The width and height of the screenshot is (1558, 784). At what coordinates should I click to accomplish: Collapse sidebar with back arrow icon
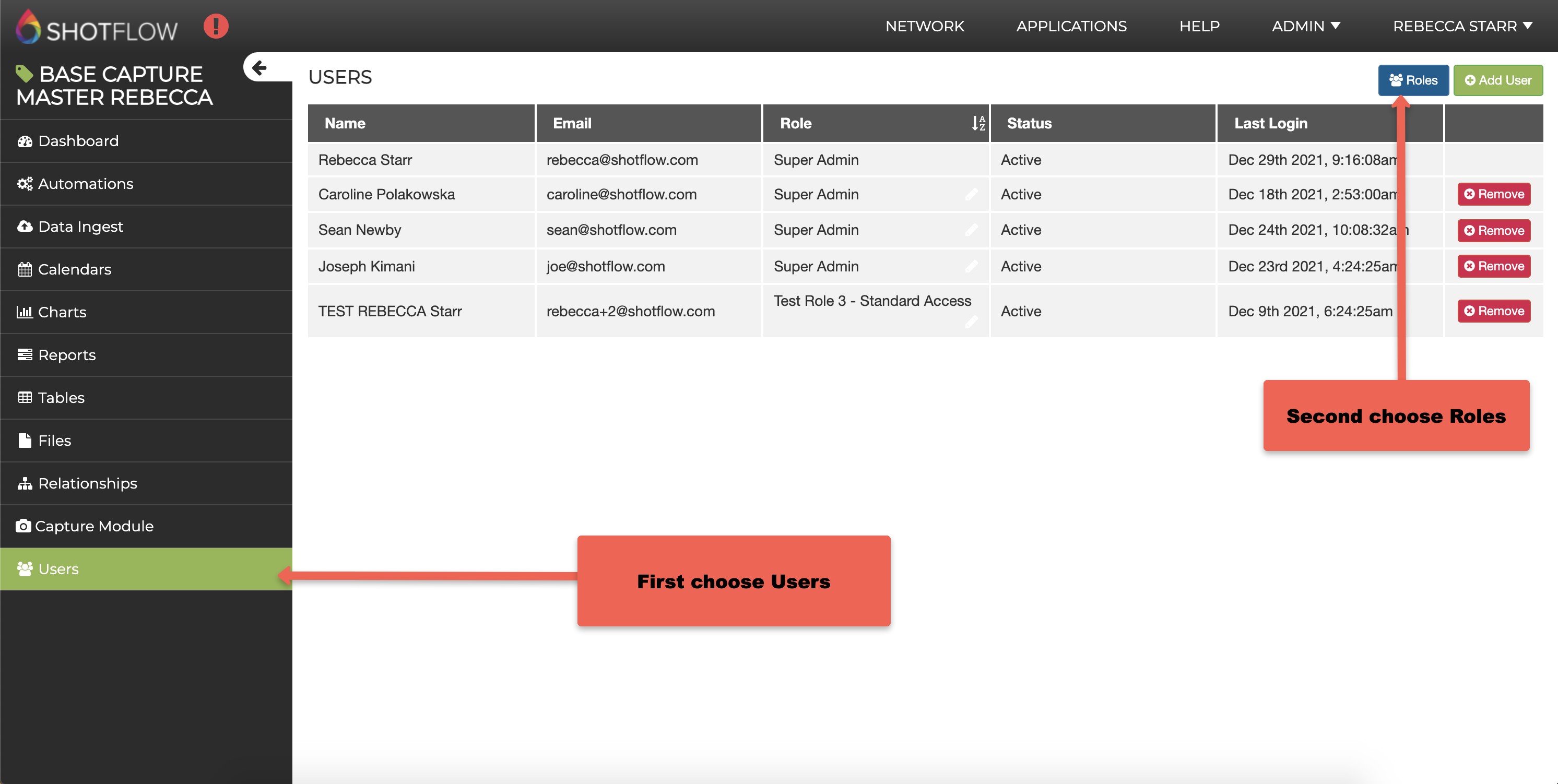[259, 68]
